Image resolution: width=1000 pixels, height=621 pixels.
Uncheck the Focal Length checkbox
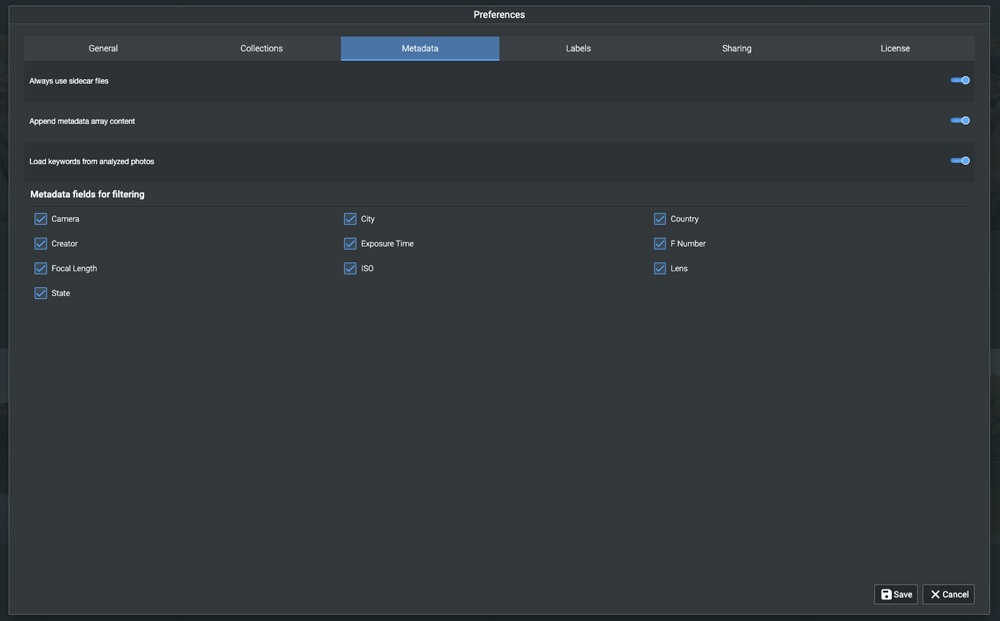41,269
